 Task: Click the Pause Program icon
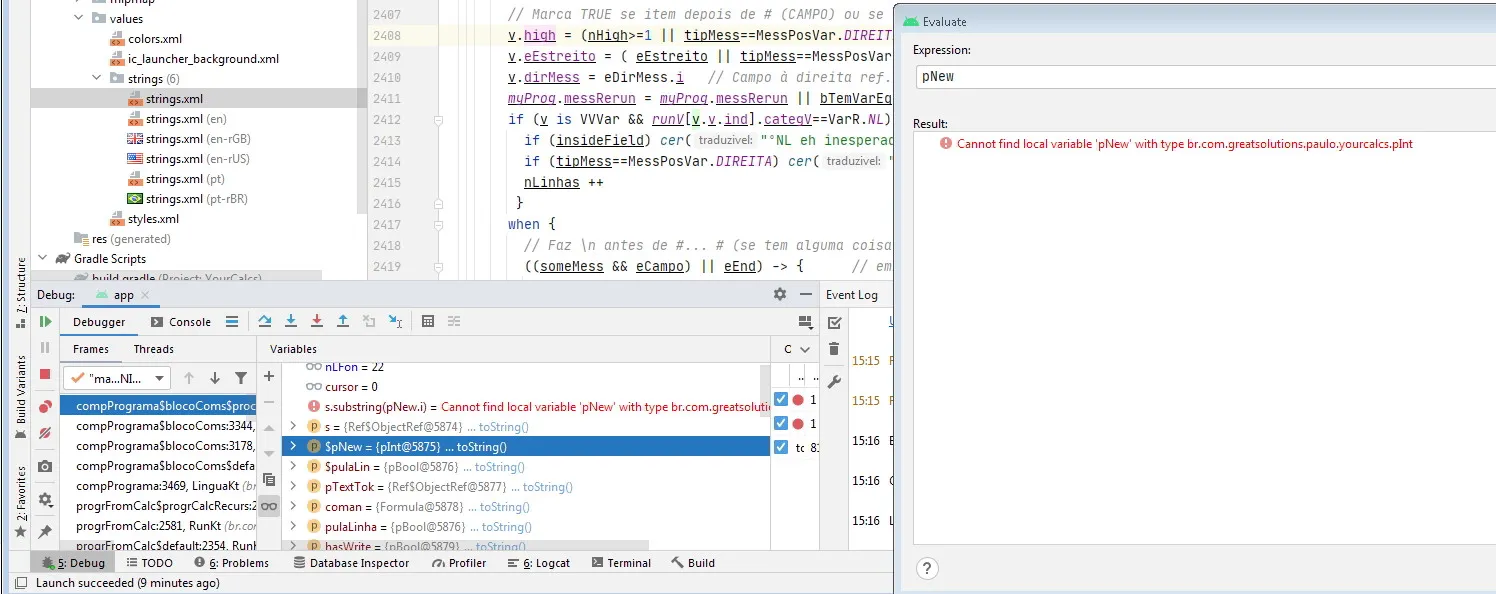tap(45, 348)
